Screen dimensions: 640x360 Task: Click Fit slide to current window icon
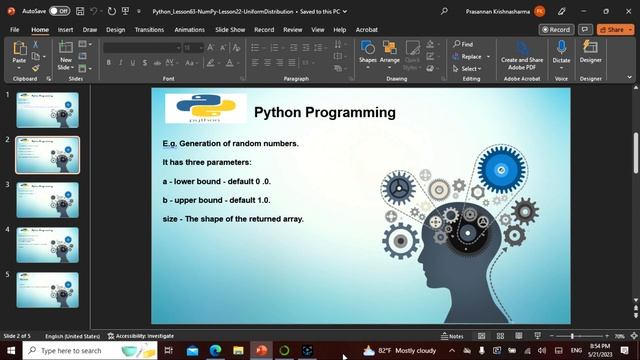(633, 336)
